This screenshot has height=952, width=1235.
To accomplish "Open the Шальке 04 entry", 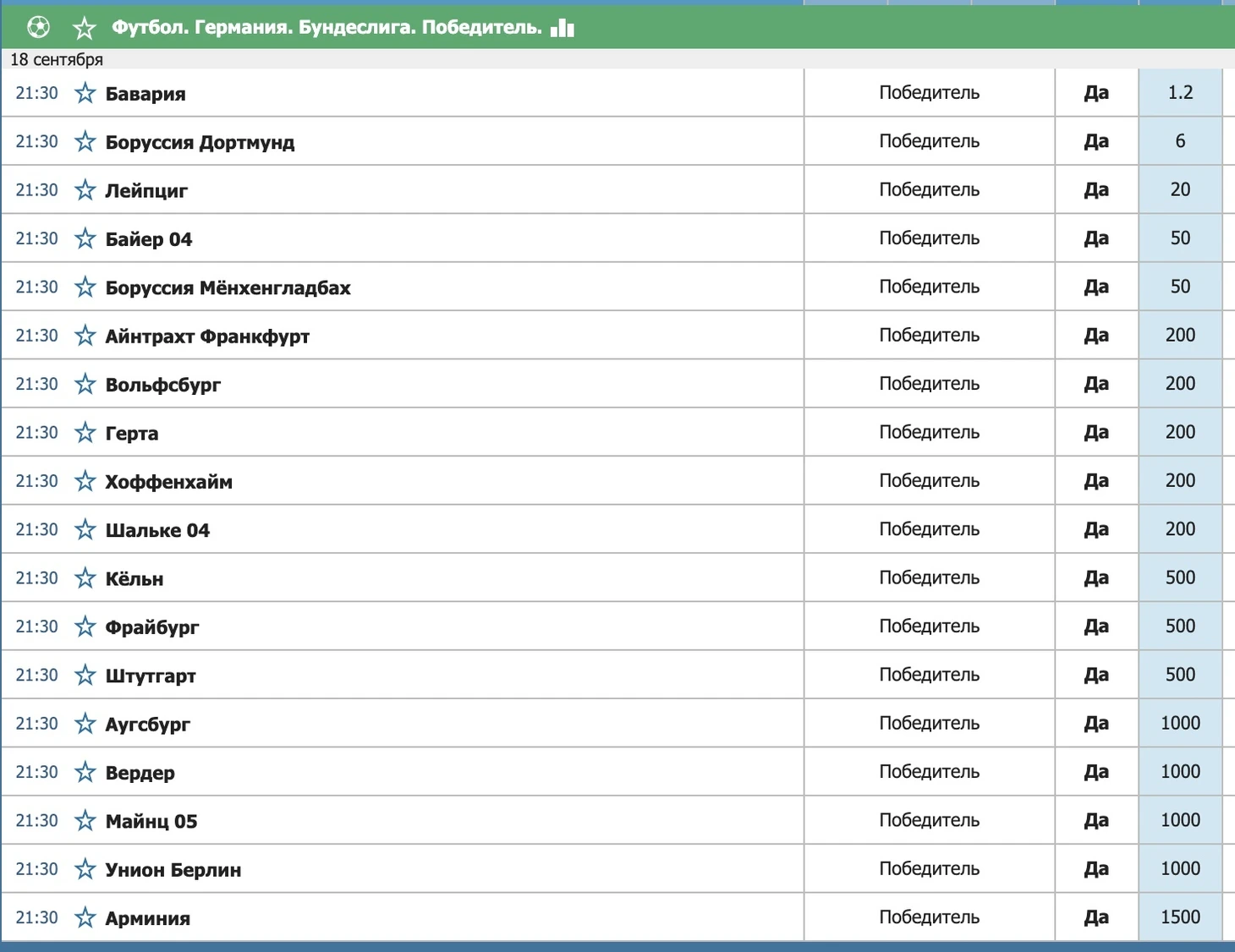I will [x=157, y=531].
